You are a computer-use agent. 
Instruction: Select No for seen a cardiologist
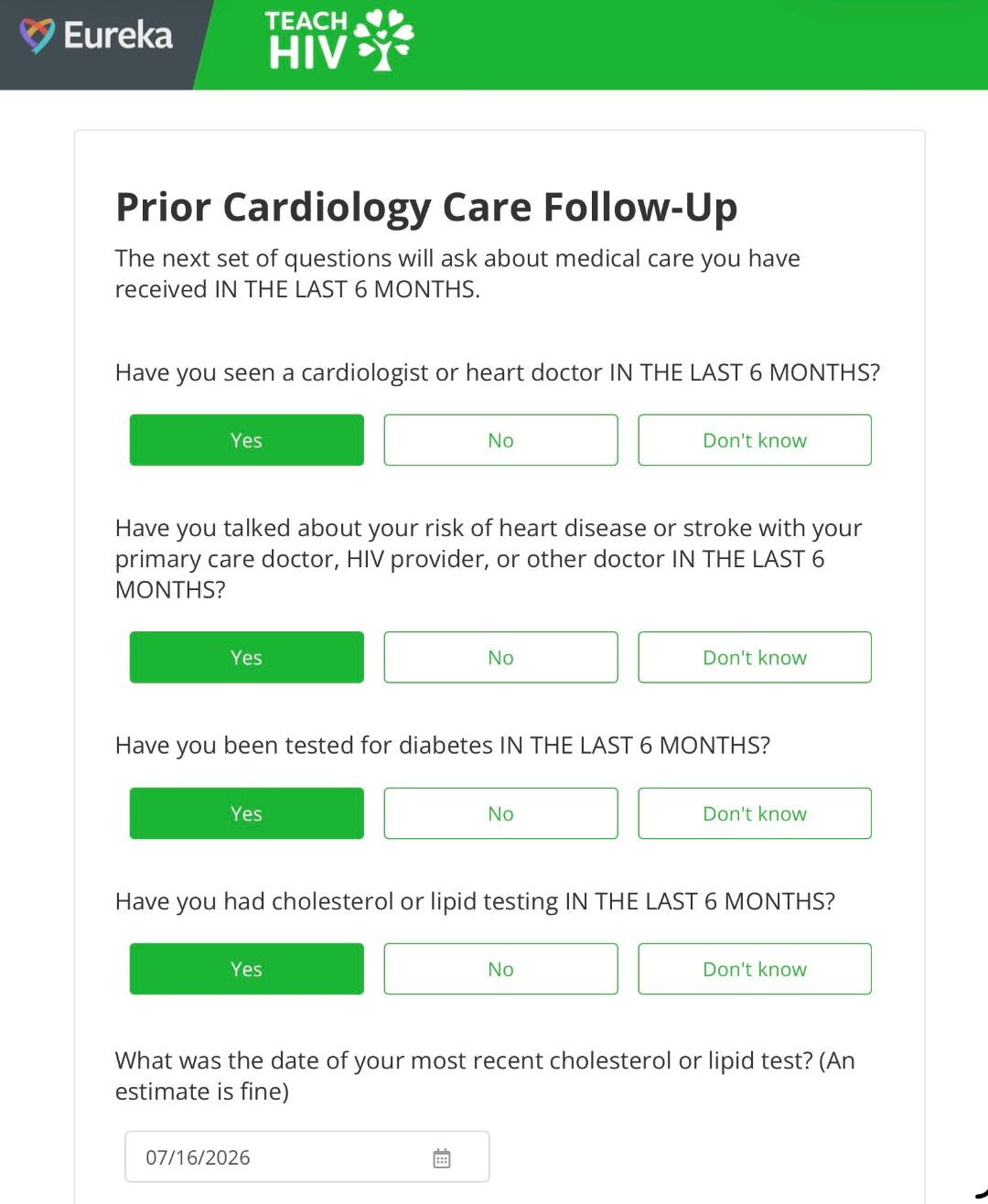coord(500,440)
